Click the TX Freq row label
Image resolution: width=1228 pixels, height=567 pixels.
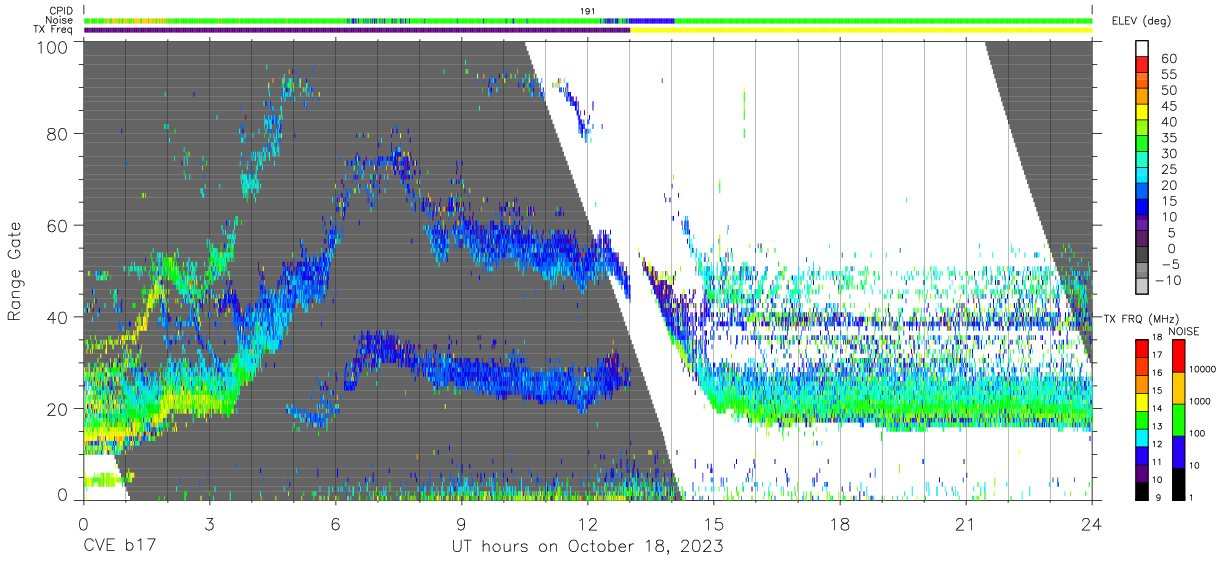(x=53, y=29)
